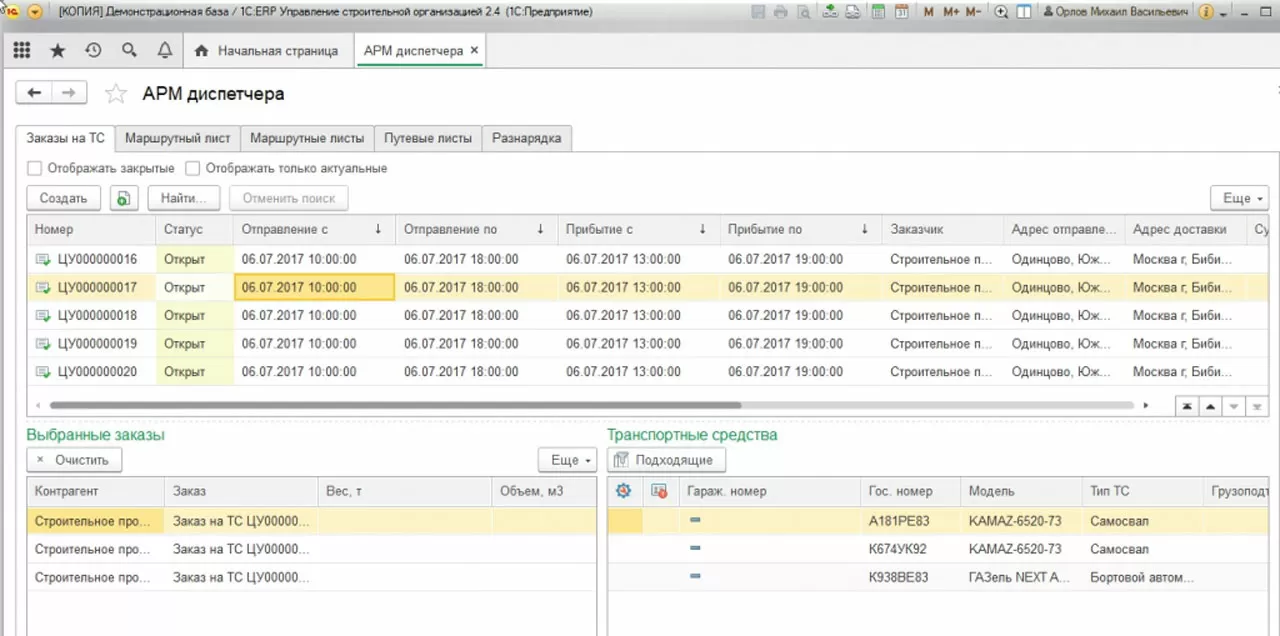Open the sections menu grid icon
This screenshot has width=1280, height=636.
point(21,50)
